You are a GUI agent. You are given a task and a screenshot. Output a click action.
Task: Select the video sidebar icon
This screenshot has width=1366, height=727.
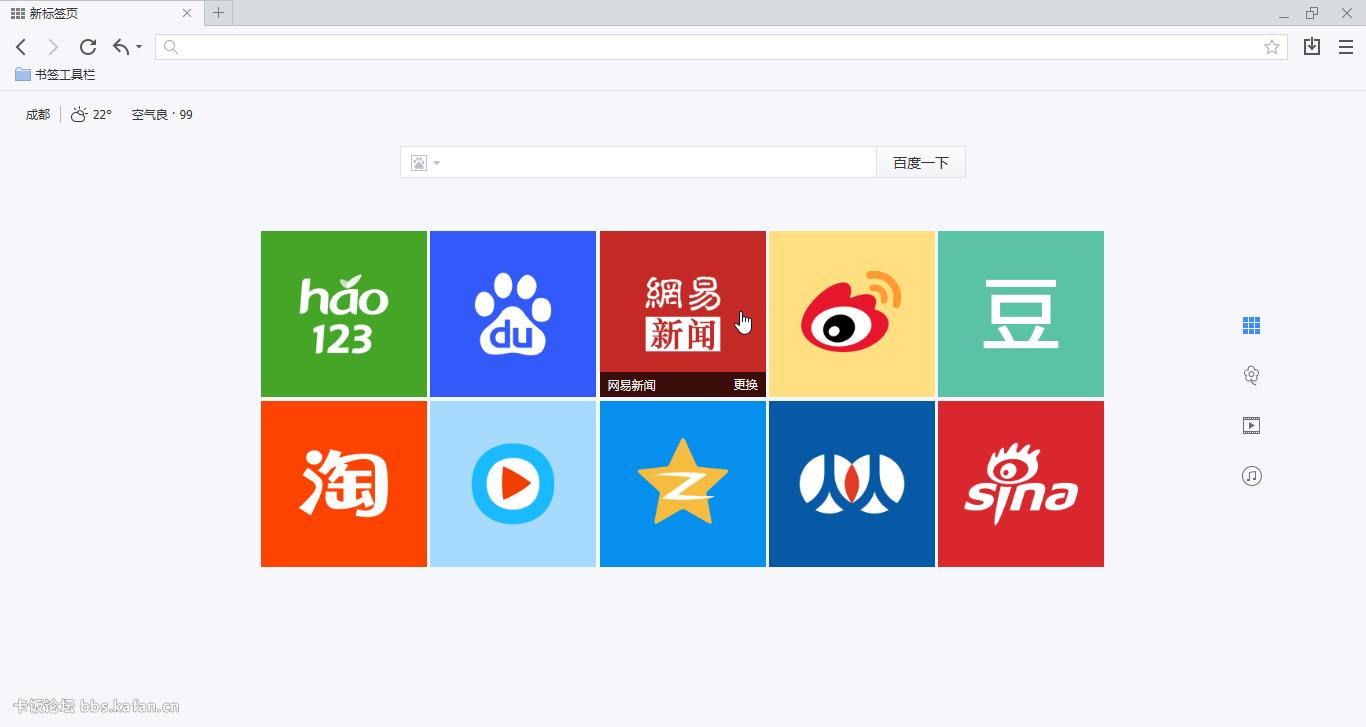pos(1251,426)
